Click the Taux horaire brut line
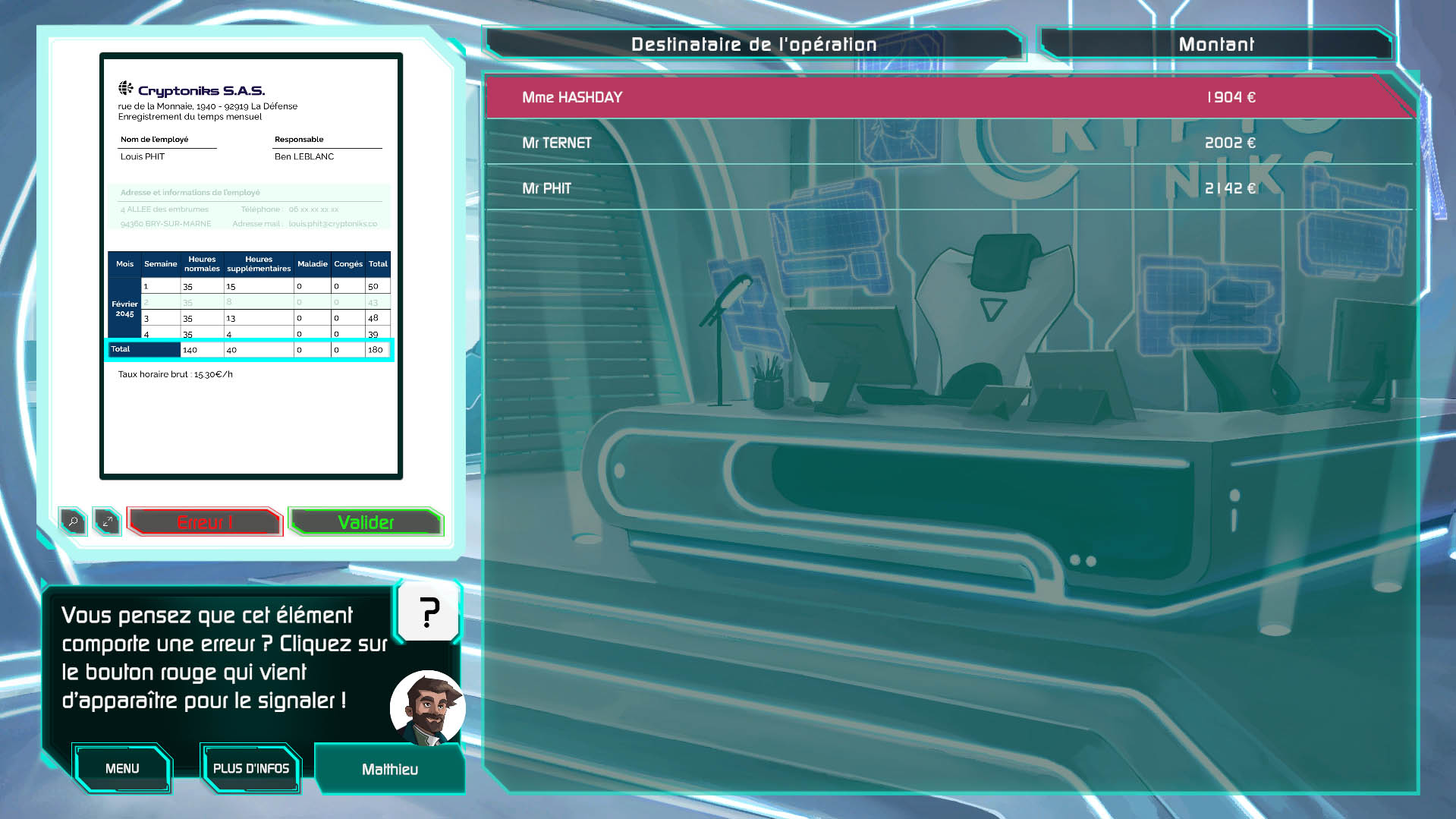1456x819 pixels. pos(175,374)
